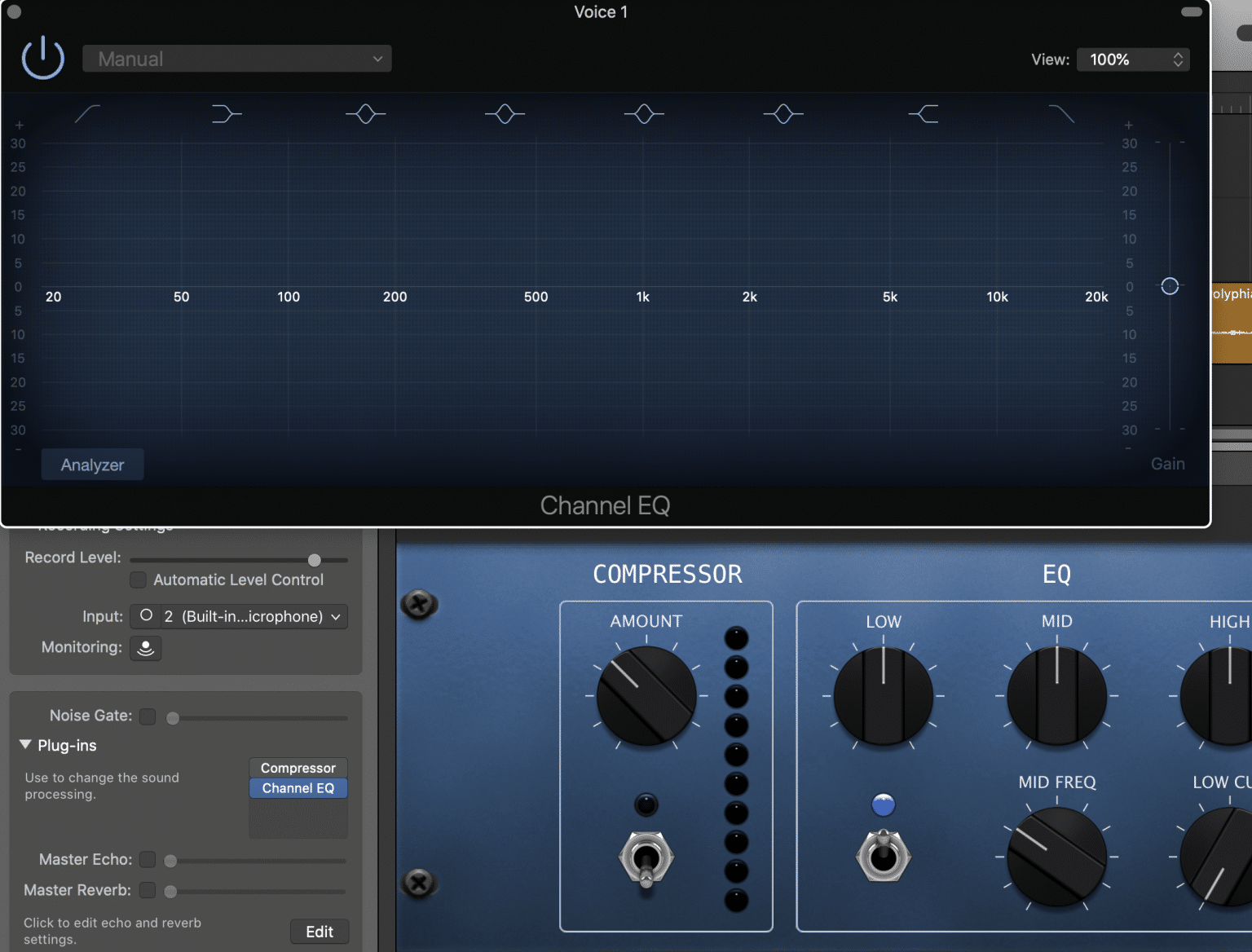Flip the Compressor on/off toggle switch

tap(646, 857)
